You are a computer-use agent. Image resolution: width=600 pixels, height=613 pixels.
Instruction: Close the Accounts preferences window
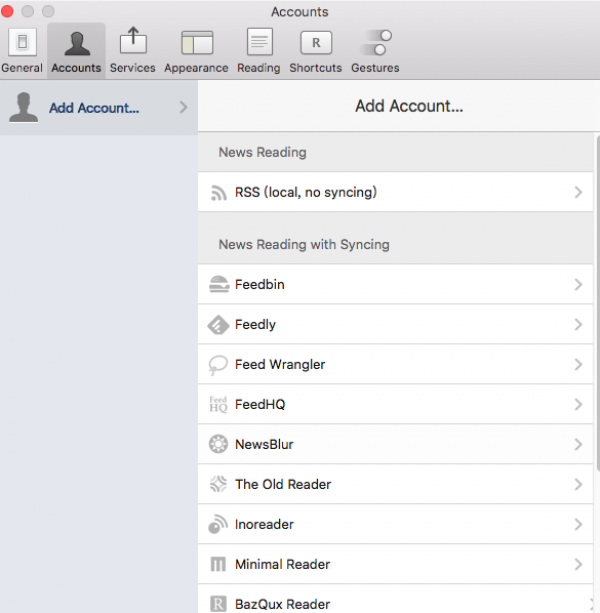tap(7, 11)
